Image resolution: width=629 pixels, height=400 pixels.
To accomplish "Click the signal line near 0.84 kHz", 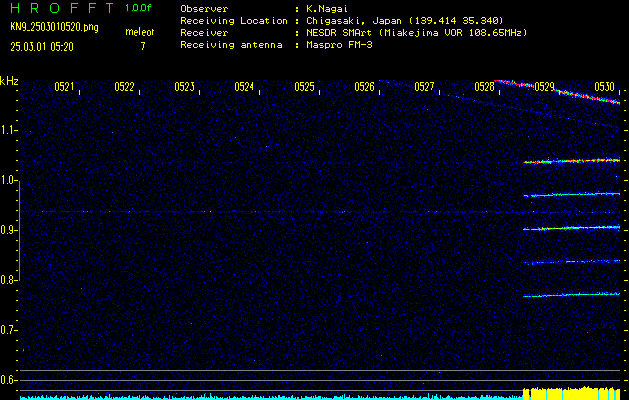I will [x=572, y=262].
